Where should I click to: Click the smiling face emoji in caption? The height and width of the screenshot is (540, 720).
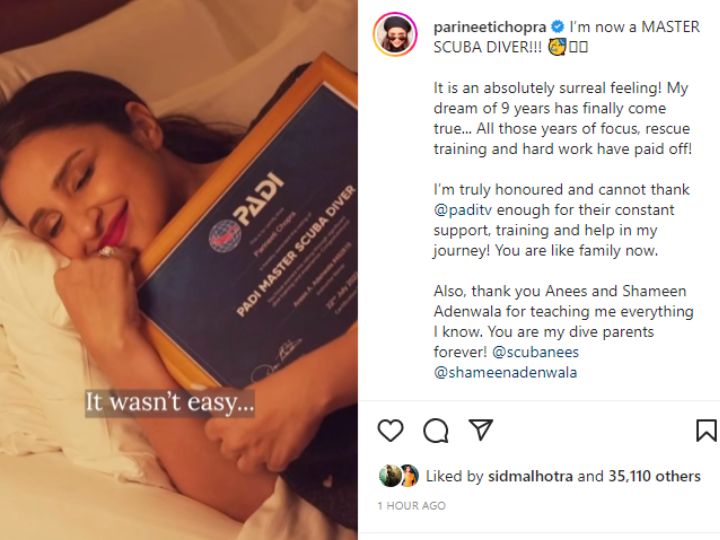557,47
